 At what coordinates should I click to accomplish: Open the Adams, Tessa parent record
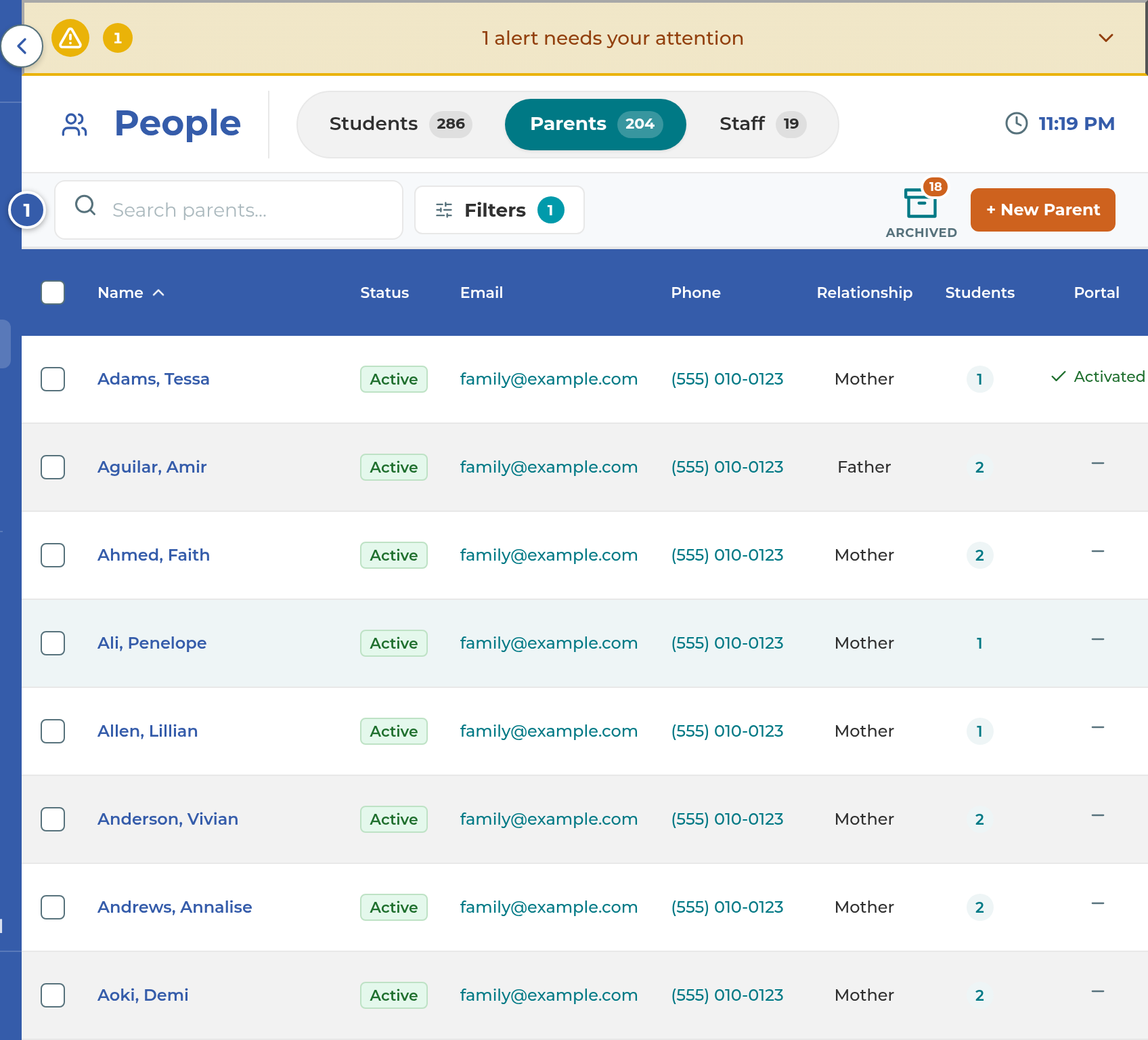tap(154, 379)
